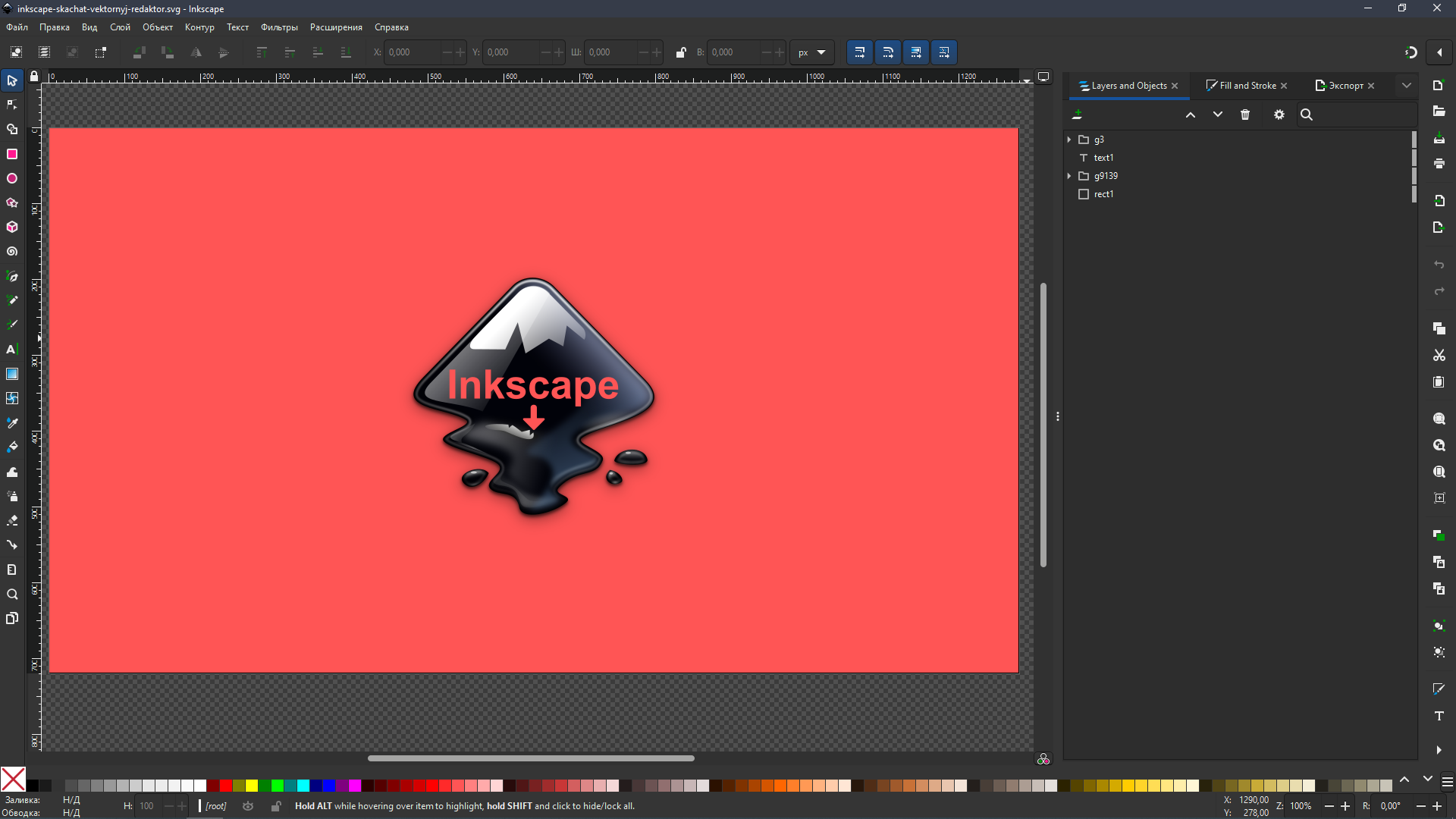1456x819 pixels.
Task: Move selected layer up
Action: click(x=1190, y=115)
